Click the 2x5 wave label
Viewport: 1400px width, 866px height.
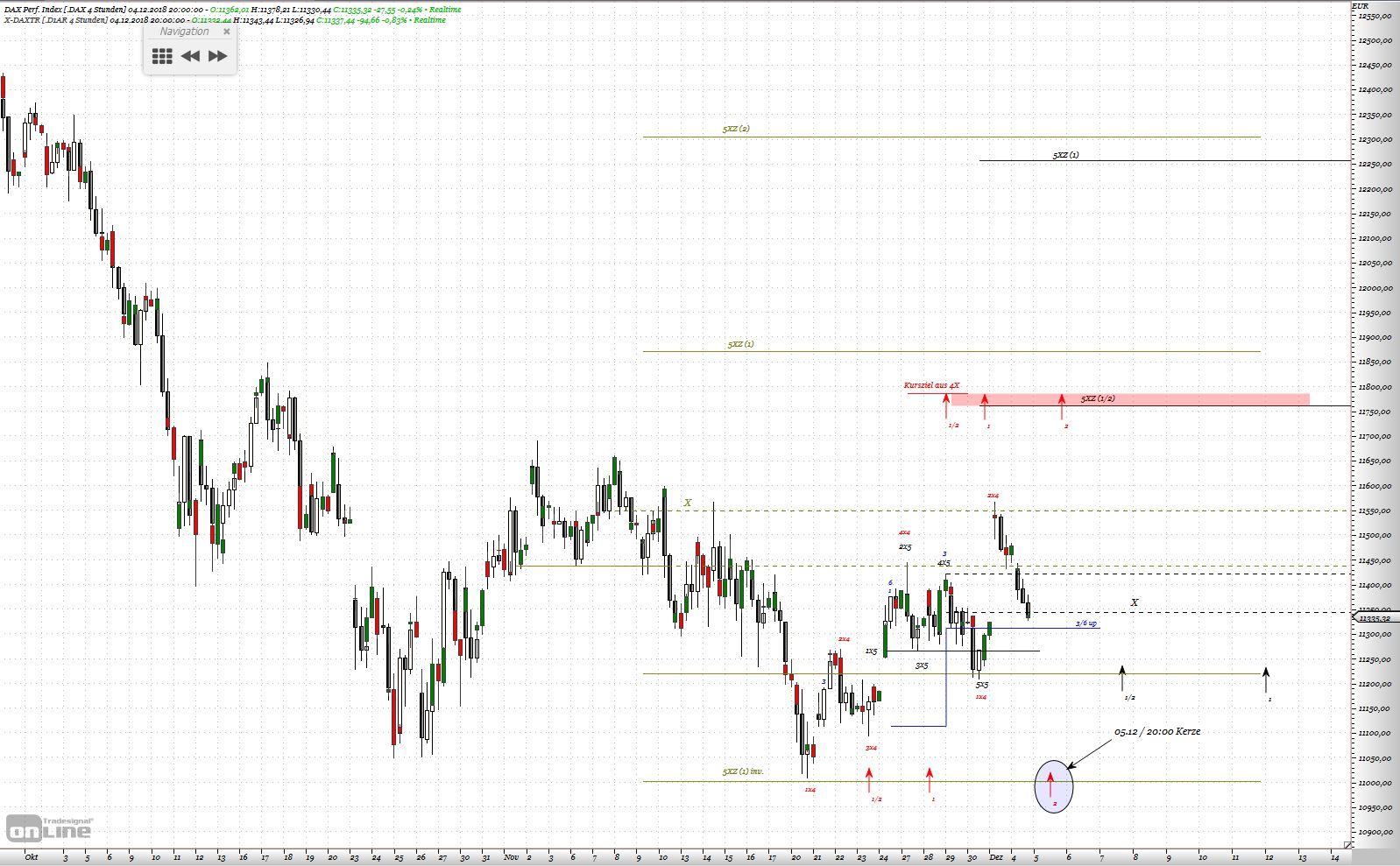pos(905,546)
